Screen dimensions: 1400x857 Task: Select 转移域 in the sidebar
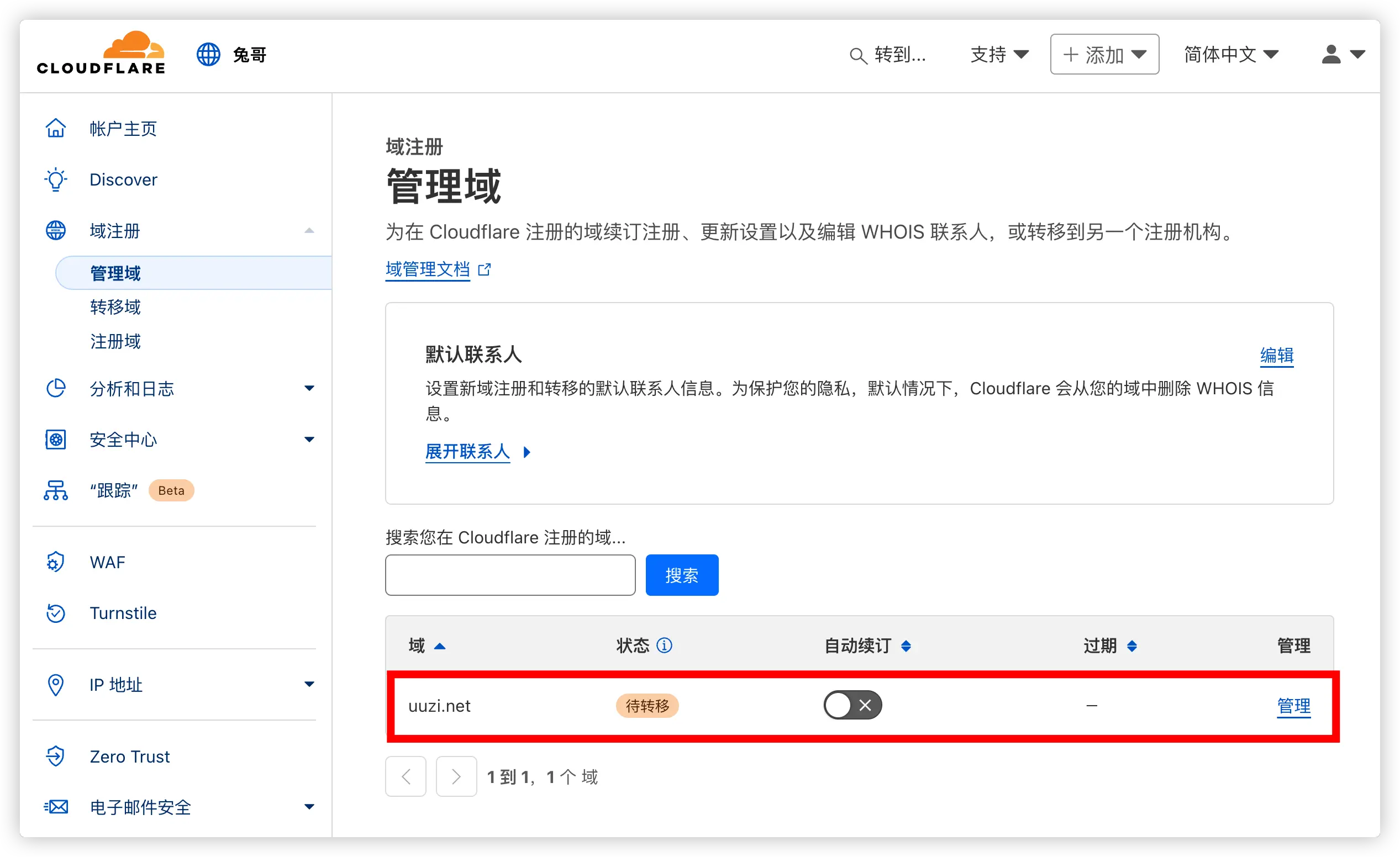tap(115, 307)
